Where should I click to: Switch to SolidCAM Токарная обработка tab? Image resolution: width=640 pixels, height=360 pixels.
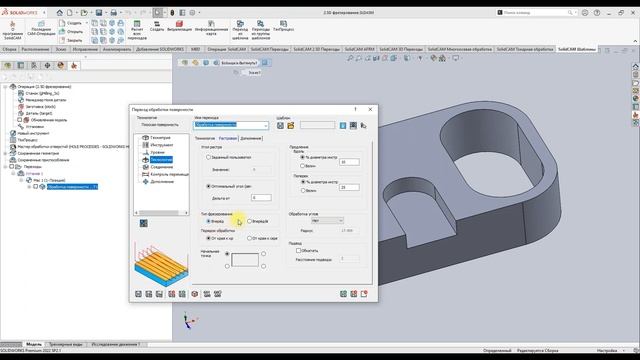pos(525,49)
